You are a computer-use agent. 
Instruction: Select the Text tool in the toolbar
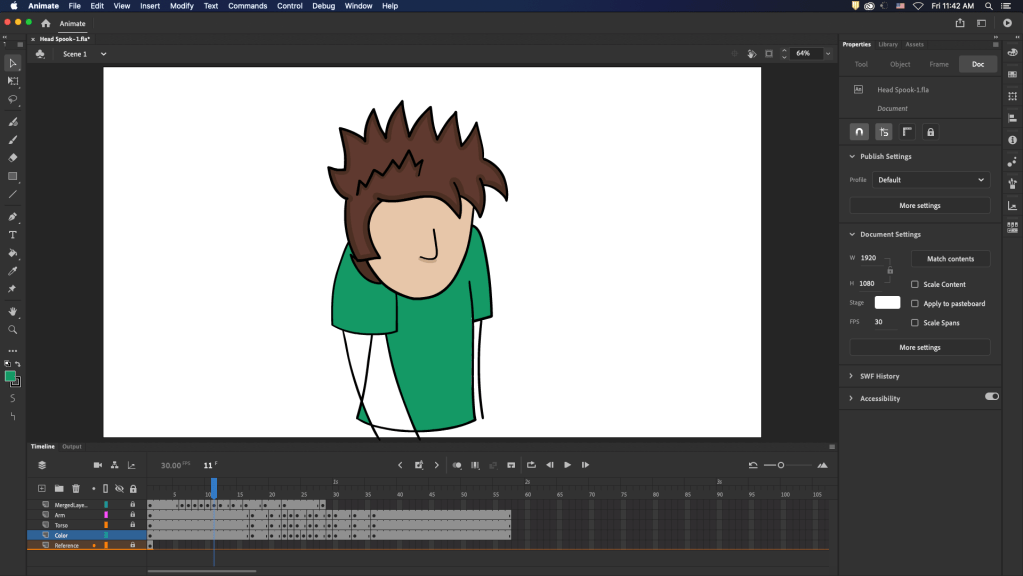[13, 235]
